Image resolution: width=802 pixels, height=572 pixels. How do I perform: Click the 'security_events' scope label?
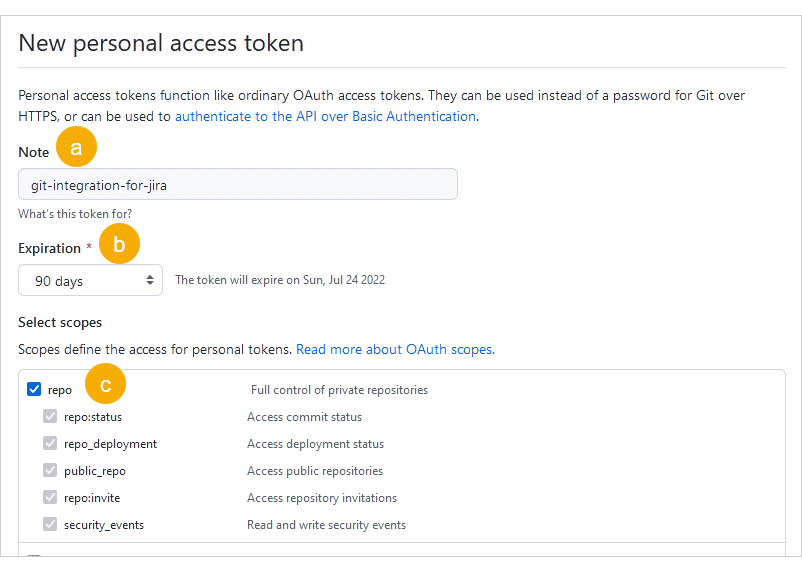pos(104,525)
